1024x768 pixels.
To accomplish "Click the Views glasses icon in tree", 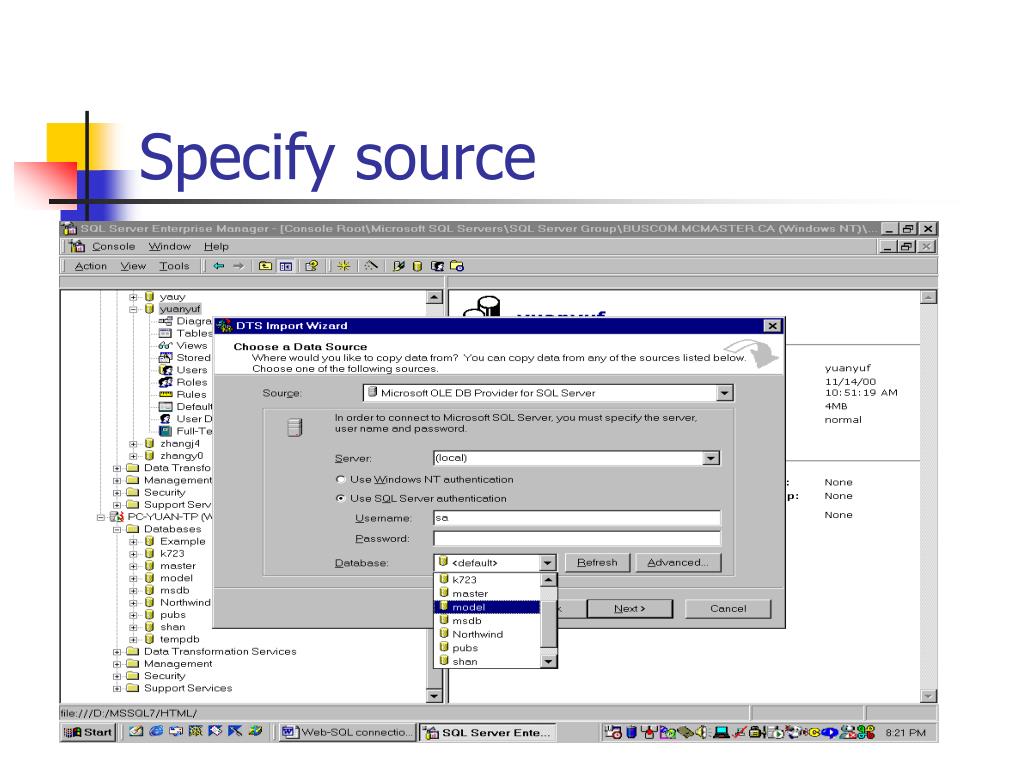I will (x=165, y=345).
